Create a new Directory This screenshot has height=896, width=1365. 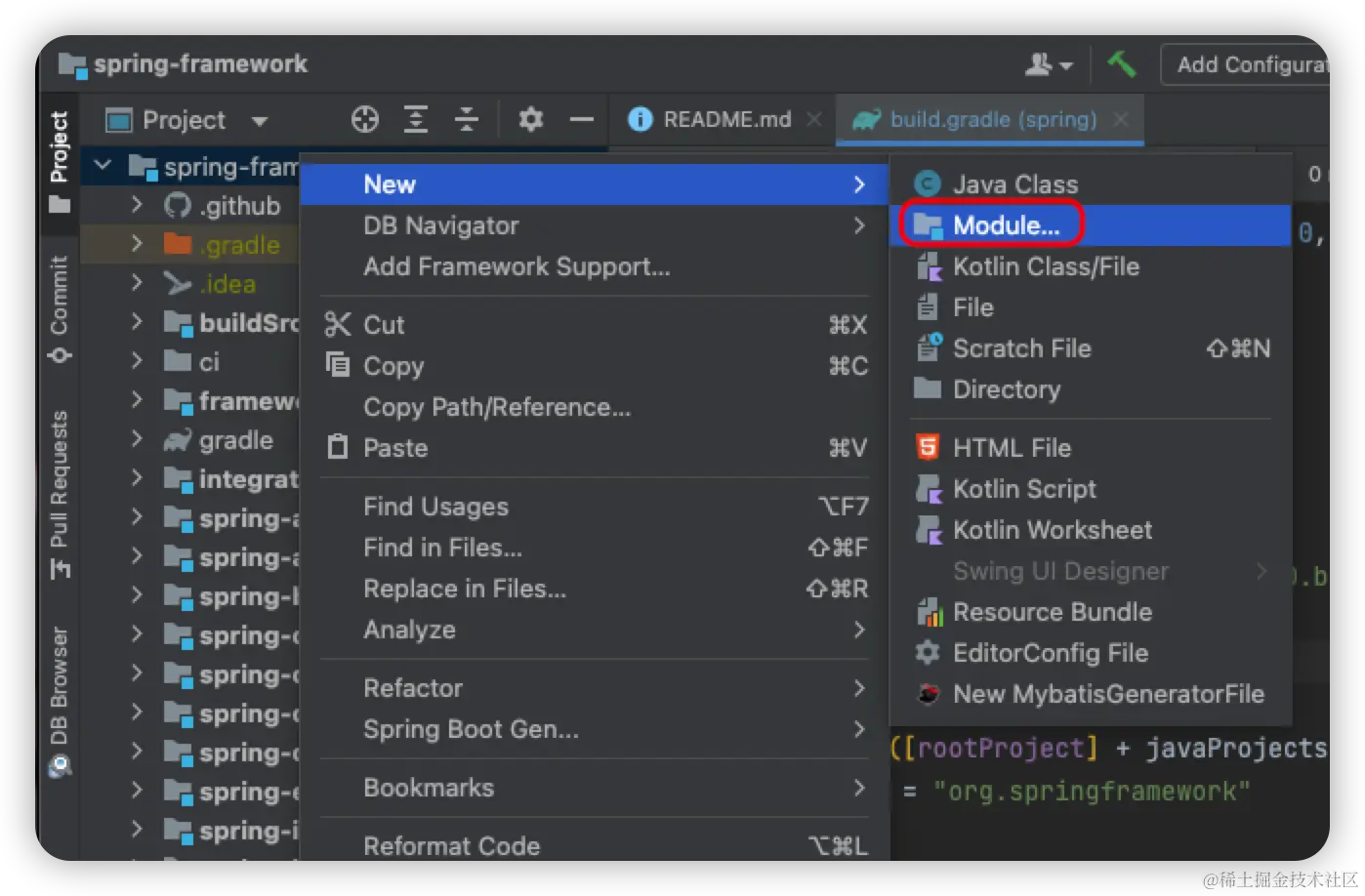pos(1091,389)
